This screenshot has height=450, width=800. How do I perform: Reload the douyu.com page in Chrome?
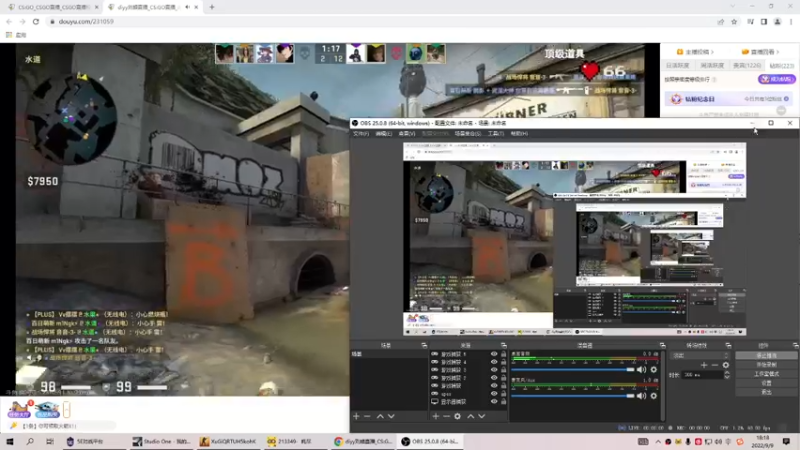36,21
